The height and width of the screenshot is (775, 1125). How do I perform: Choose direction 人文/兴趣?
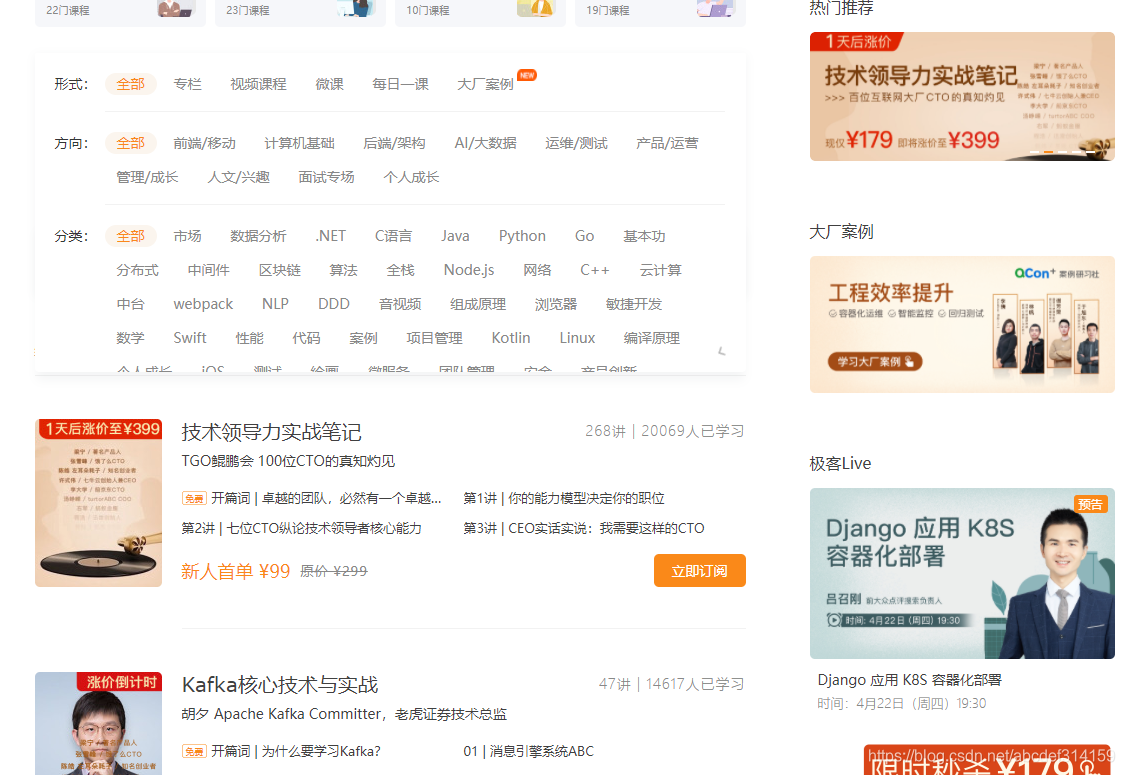coord(238,177)
